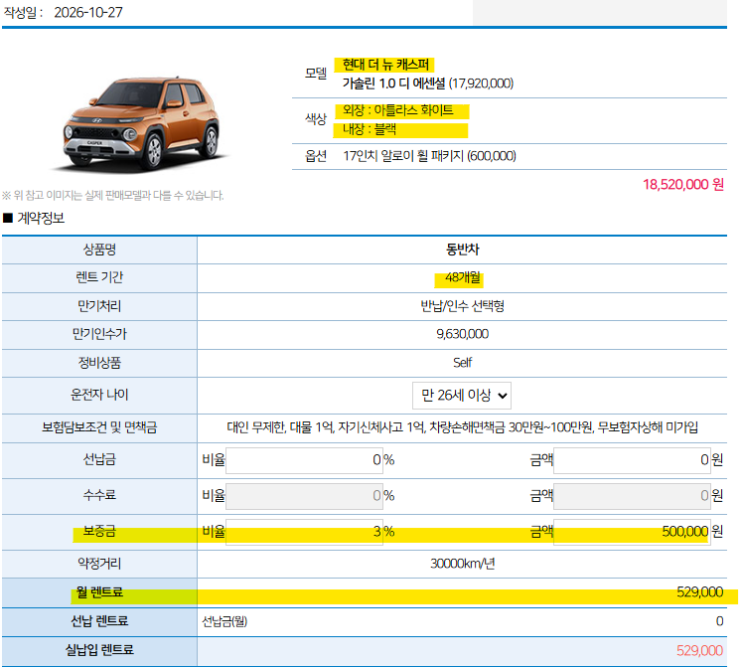
Task: Click the value 반납/인수 선택형
Action: click(x=462, y=306)
